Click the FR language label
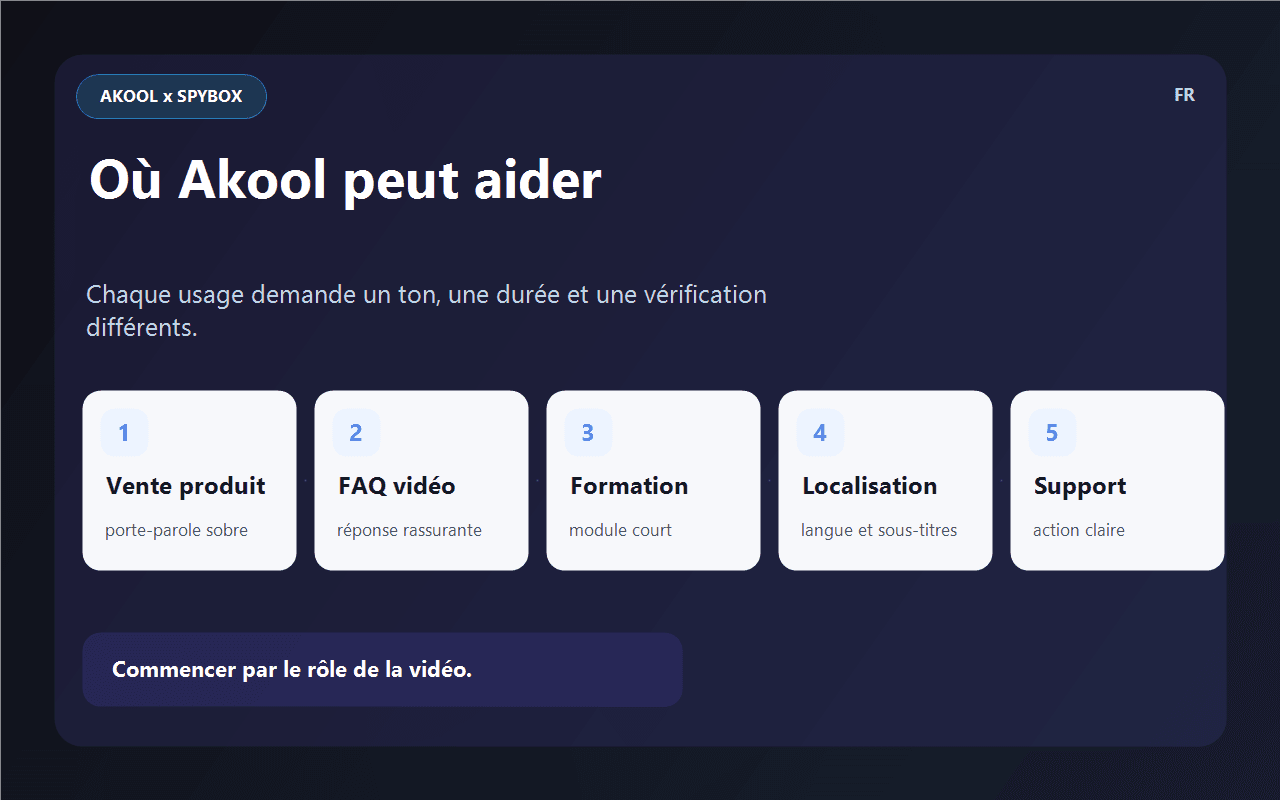The image size is (1280, 800). pos(1184,95)
